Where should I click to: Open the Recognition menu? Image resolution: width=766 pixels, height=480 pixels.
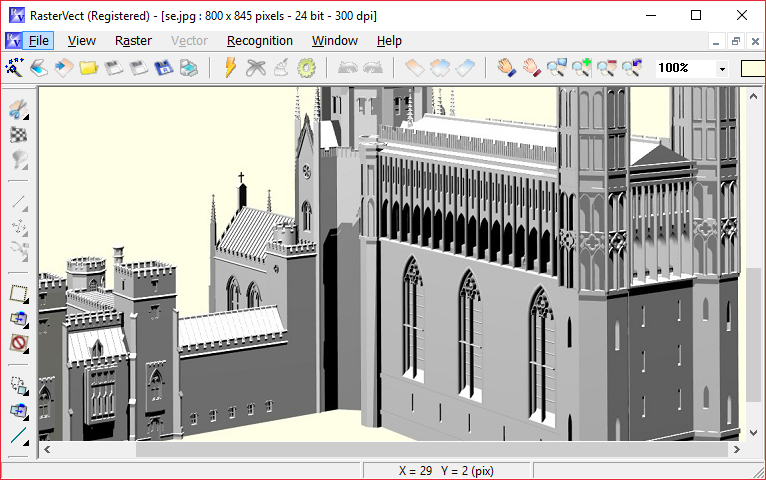tap(259, 41)
